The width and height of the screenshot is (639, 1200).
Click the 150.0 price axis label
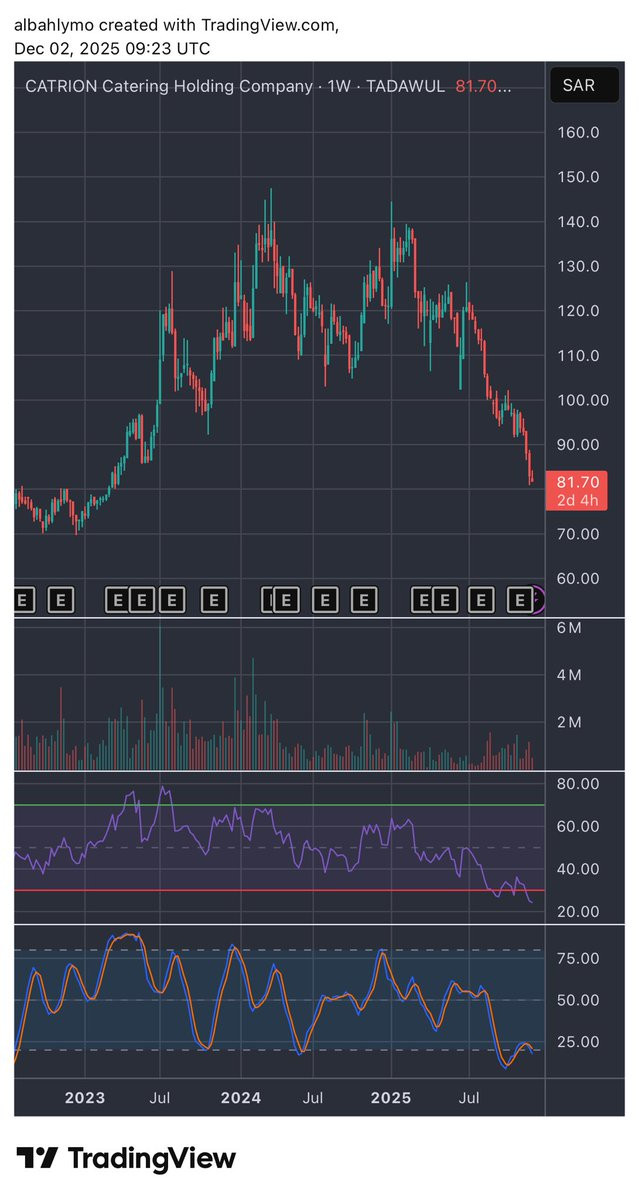click(577, 177)
